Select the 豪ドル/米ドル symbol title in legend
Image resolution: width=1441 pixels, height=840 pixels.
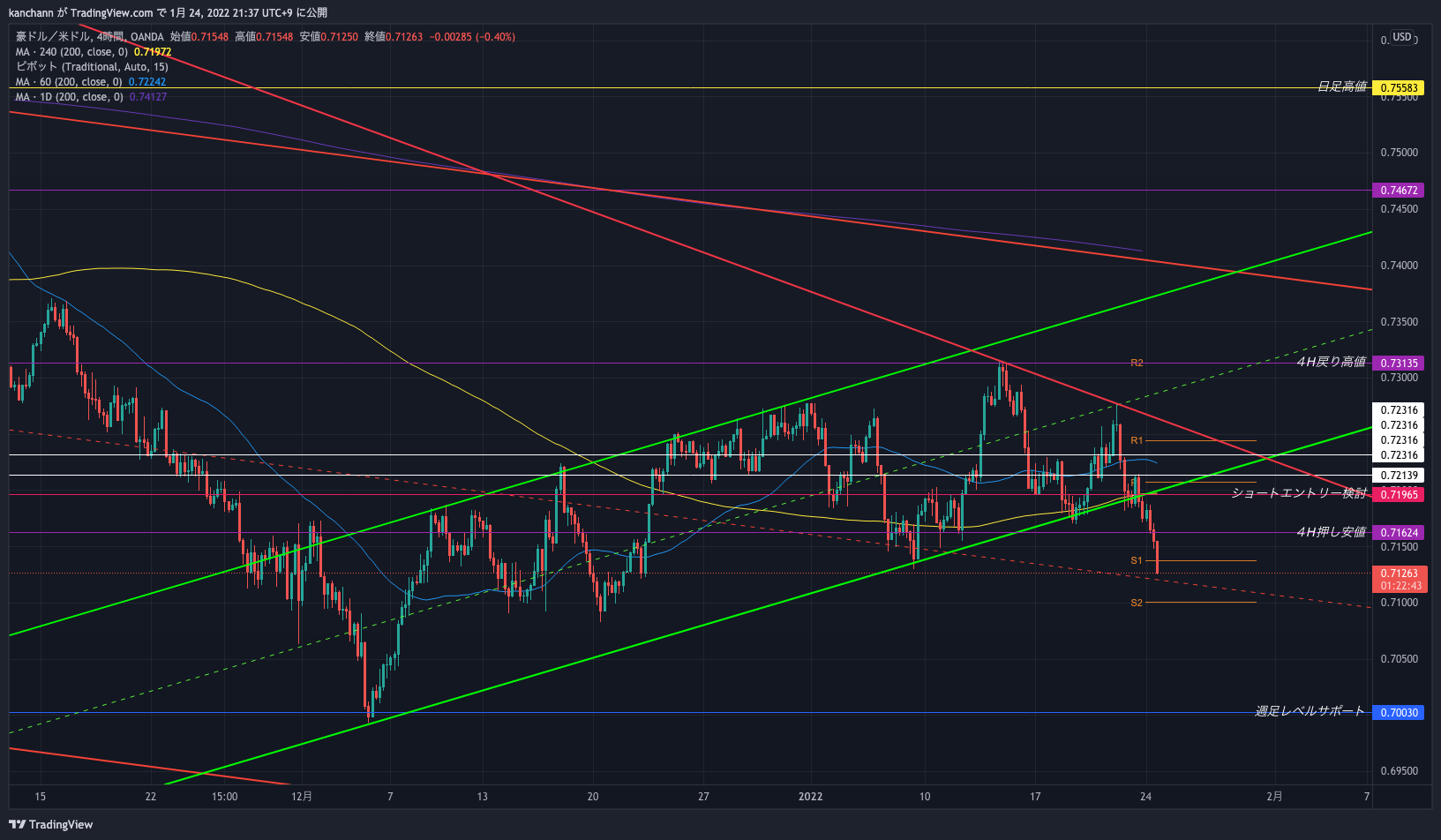pos(53,37)
